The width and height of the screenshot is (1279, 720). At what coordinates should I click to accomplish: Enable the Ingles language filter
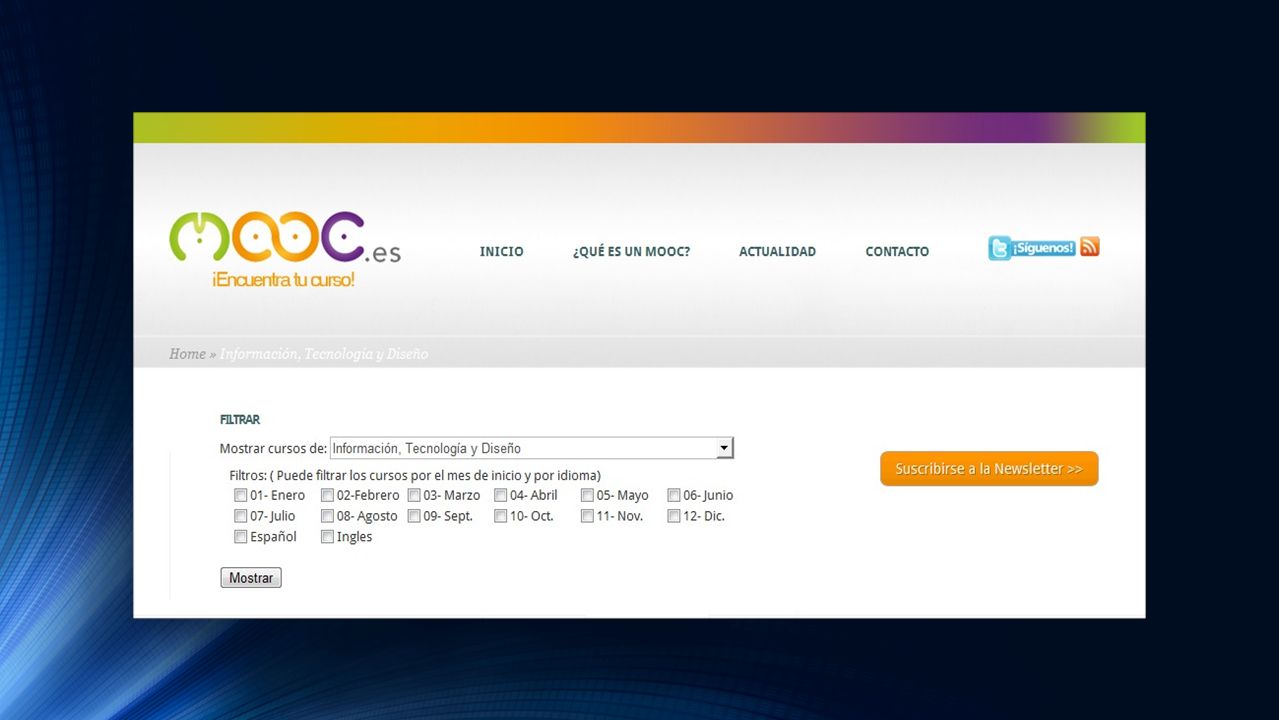click(327, 537)
